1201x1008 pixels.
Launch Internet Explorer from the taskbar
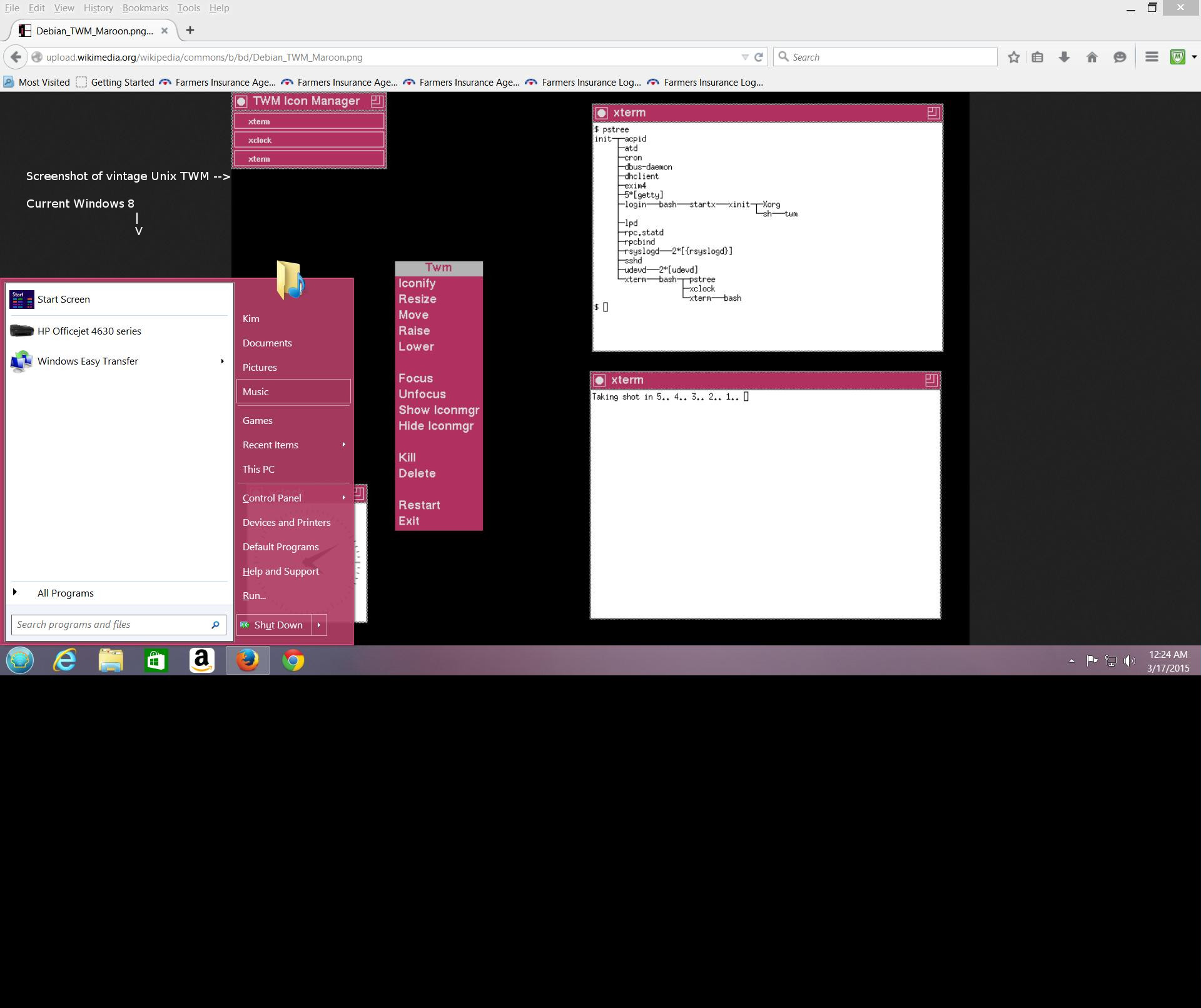pyautogui.click(x=65, y=660)
